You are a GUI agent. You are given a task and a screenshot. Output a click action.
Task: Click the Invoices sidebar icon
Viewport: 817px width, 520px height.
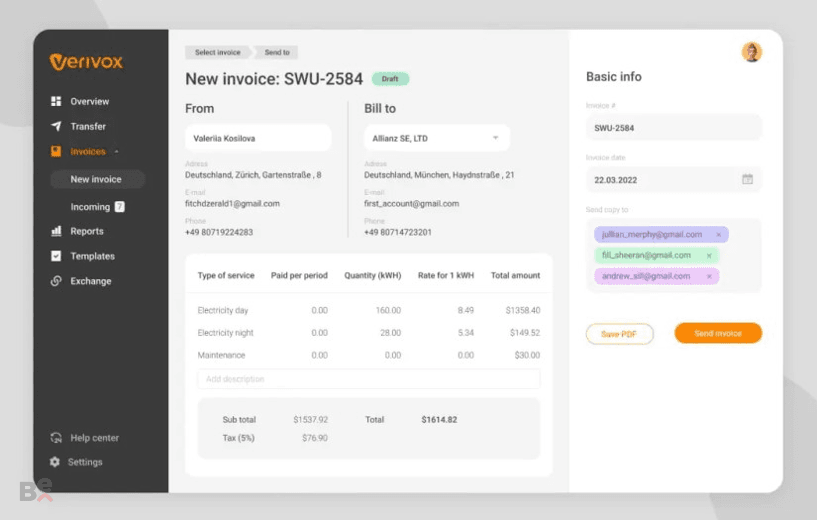click(x=56, y=151)
